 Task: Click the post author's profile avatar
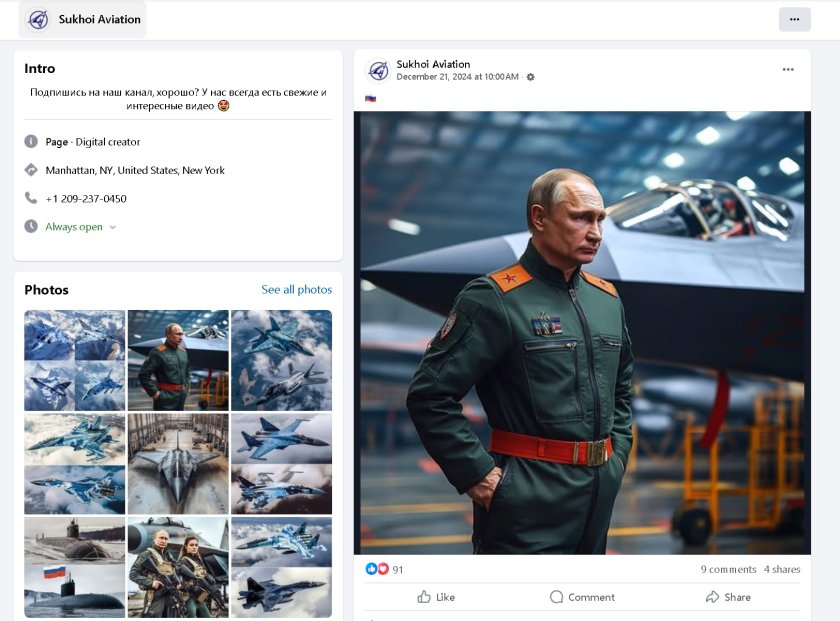click(379, 70)
